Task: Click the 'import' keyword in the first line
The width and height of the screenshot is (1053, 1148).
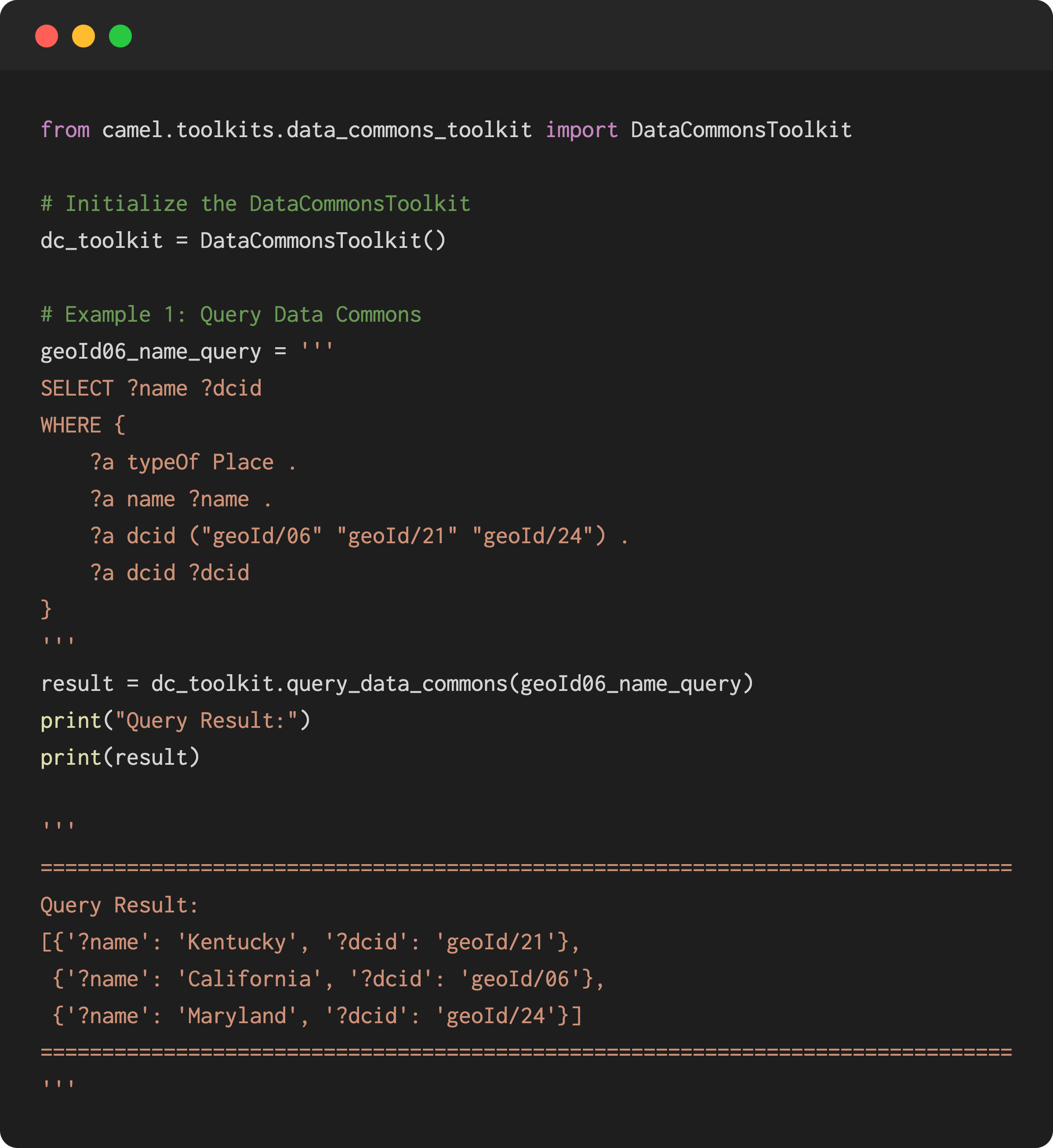Action: tap(582, 130)
